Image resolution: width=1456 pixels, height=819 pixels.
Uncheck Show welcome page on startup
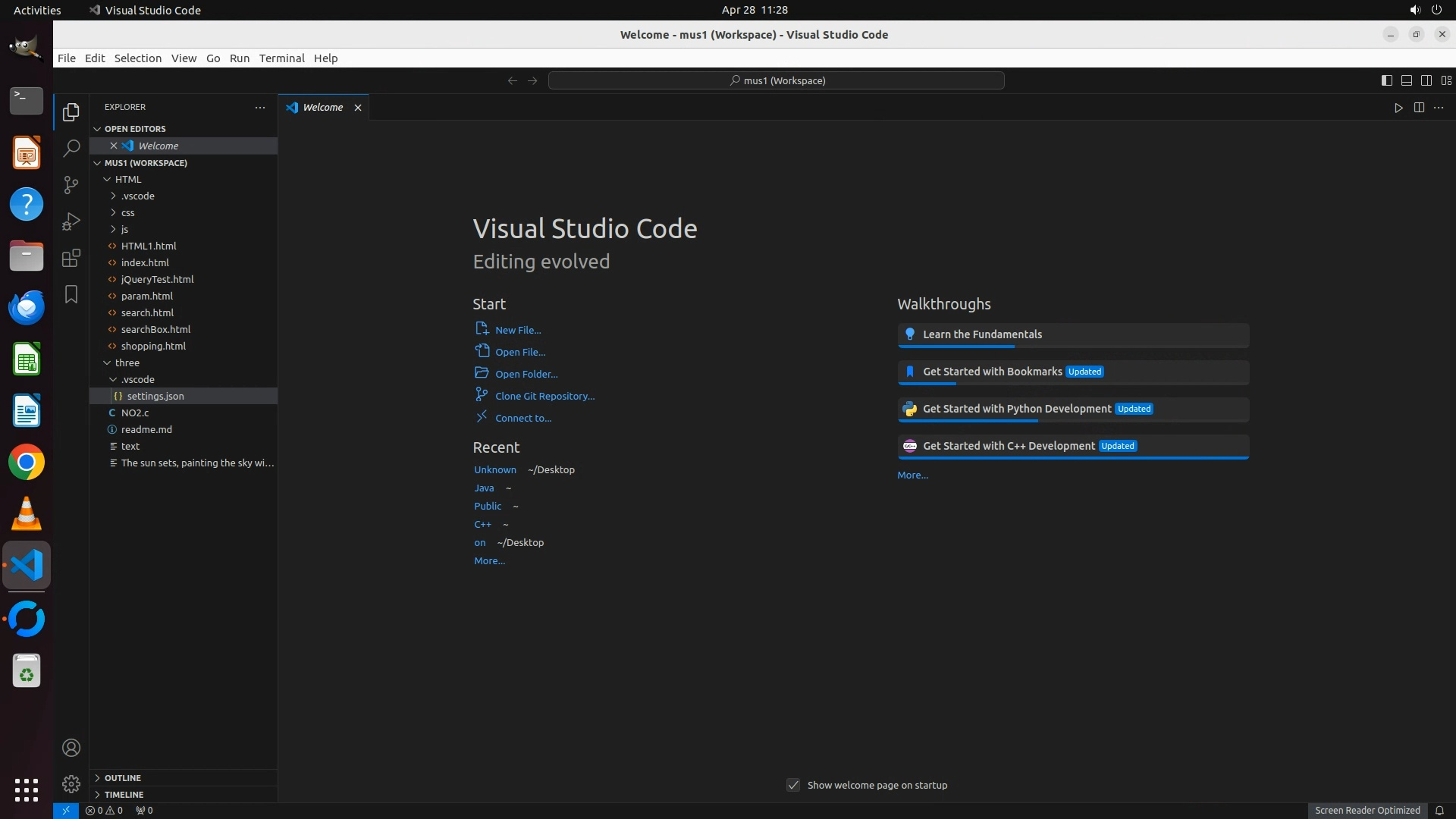click(793, 785)
